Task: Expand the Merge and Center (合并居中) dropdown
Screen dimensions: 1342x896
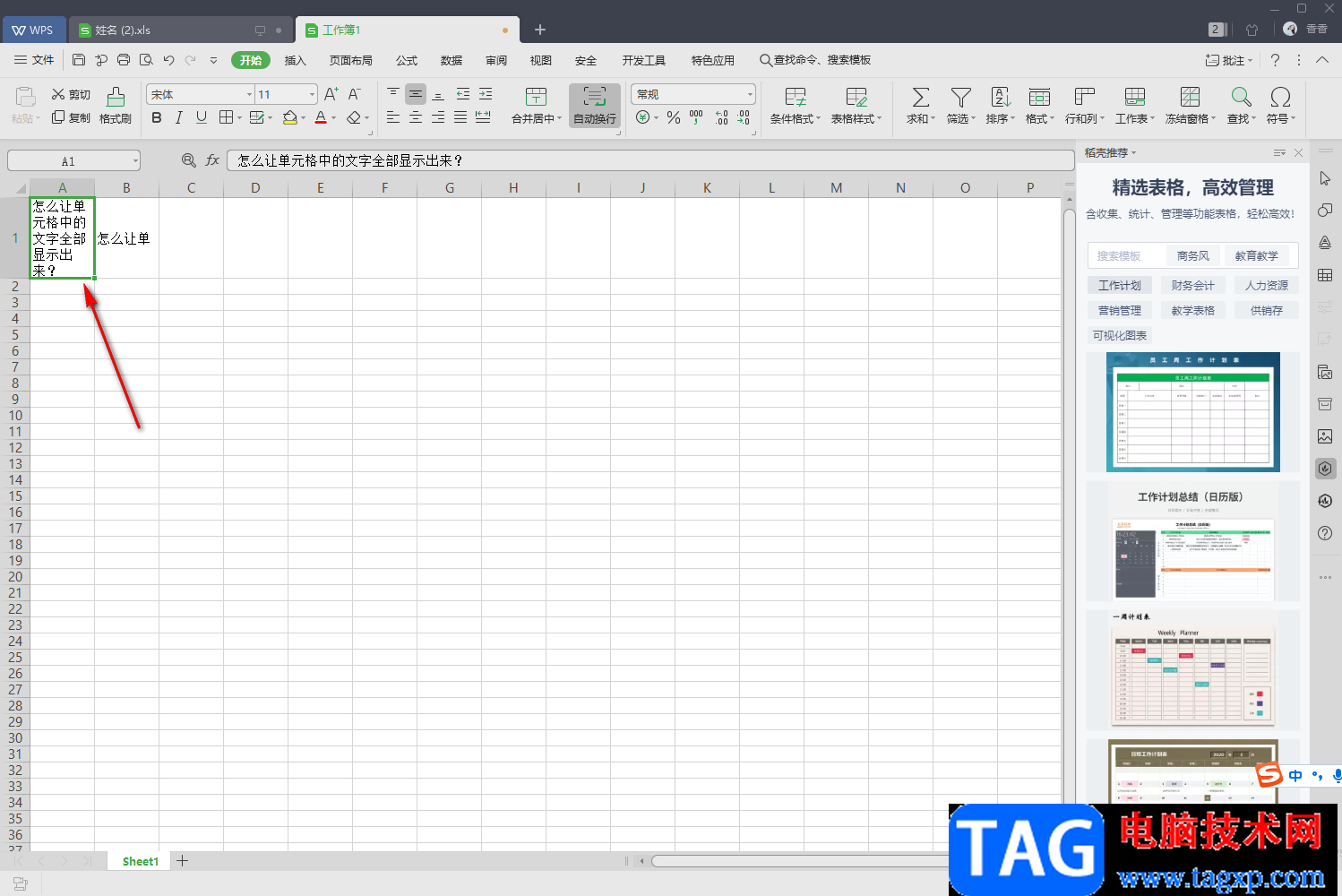Action: tap(560, 118)
